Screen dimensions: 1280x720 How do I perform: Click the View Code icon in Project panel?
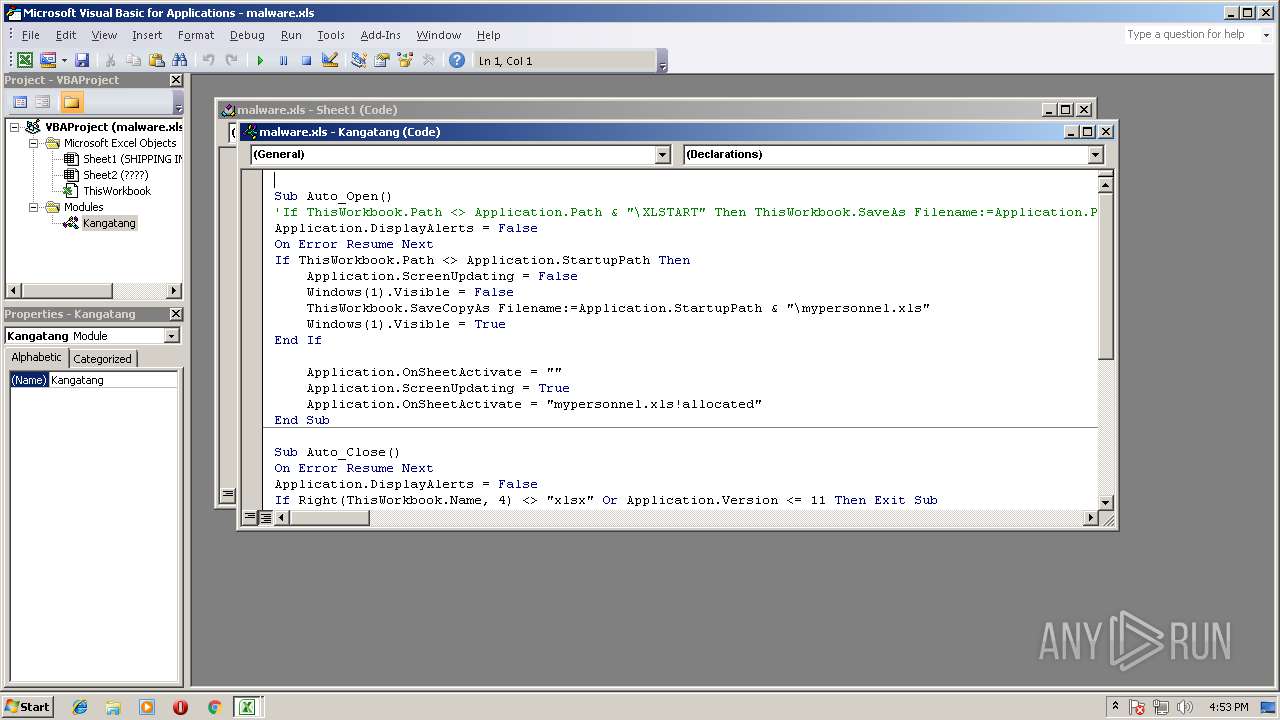click(19, 102)
